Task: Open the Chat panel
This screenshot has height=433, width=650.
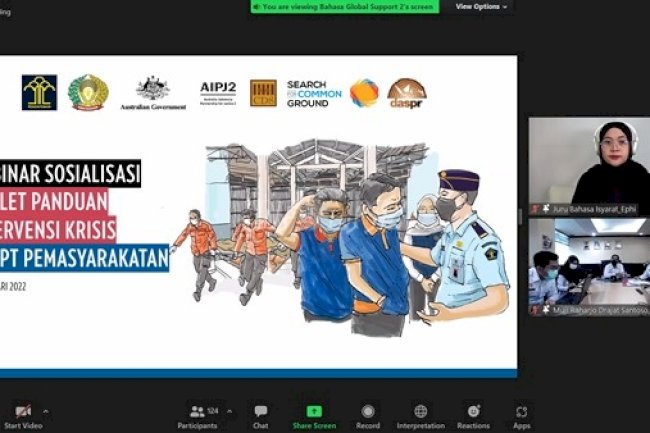Action: coord(260,415)
